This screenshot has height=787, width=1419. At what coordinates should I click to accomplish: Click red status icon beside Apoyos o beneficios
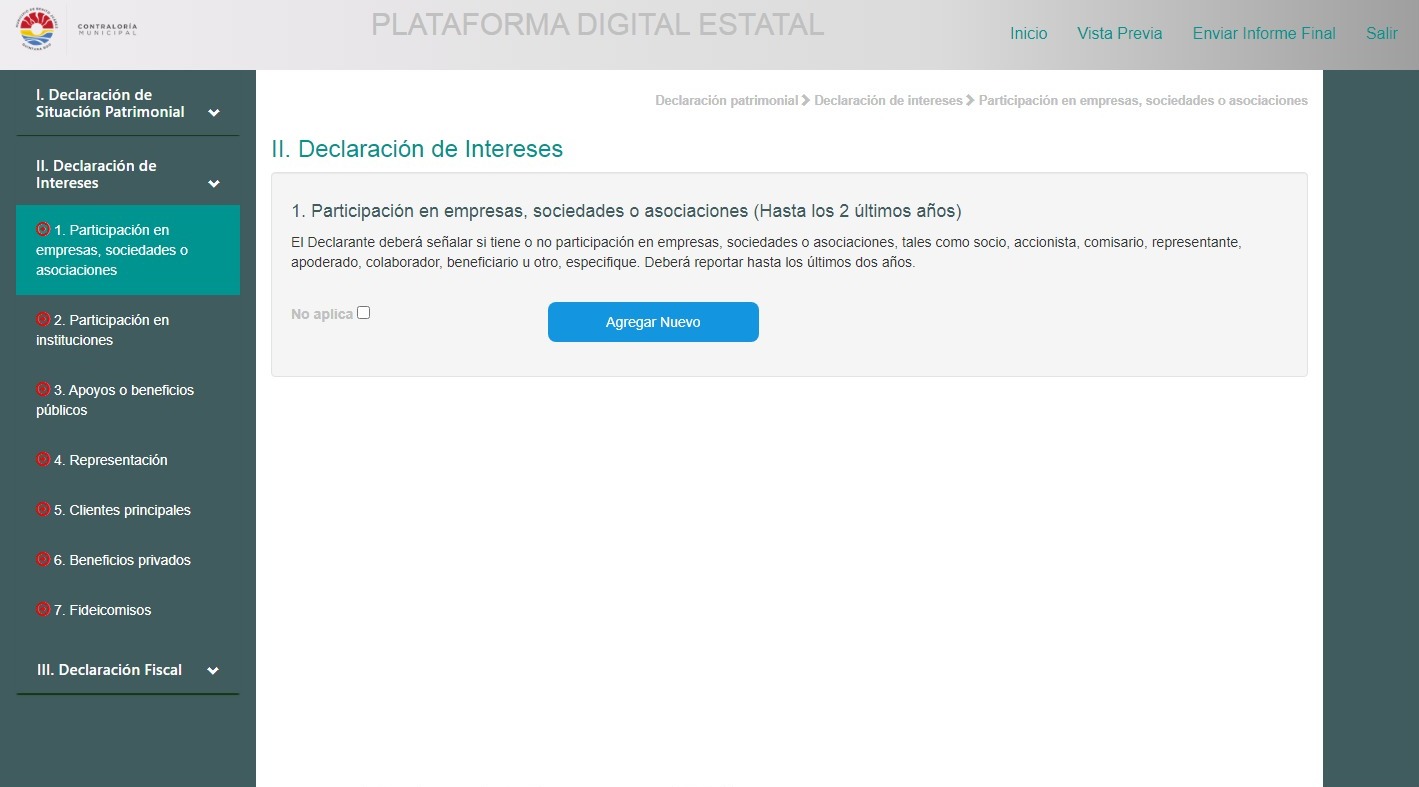pyautogui.click(x=43, y=389)
